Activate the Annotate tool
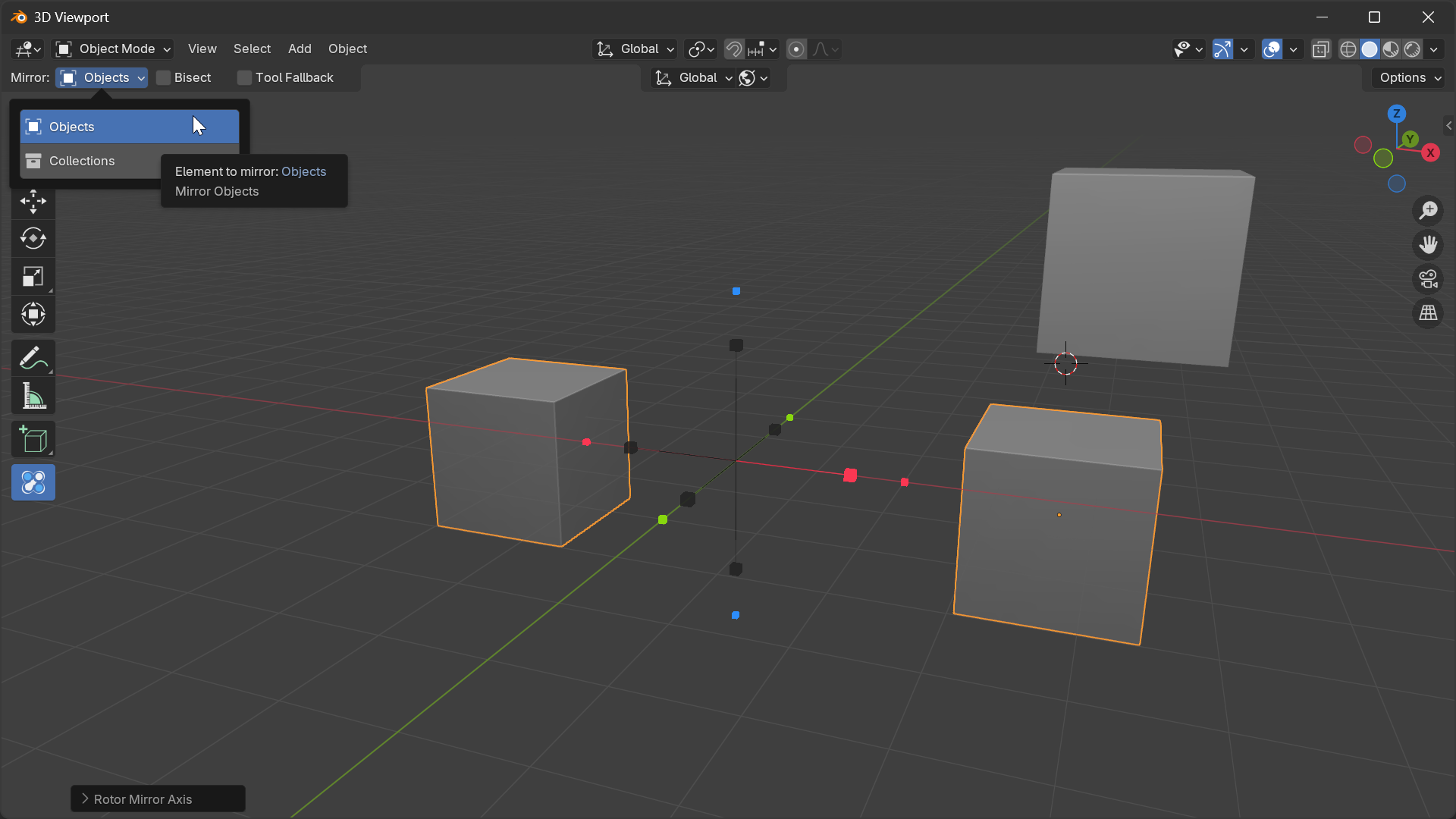This screenshot has width=1456, height=819. tap(33, 357)
